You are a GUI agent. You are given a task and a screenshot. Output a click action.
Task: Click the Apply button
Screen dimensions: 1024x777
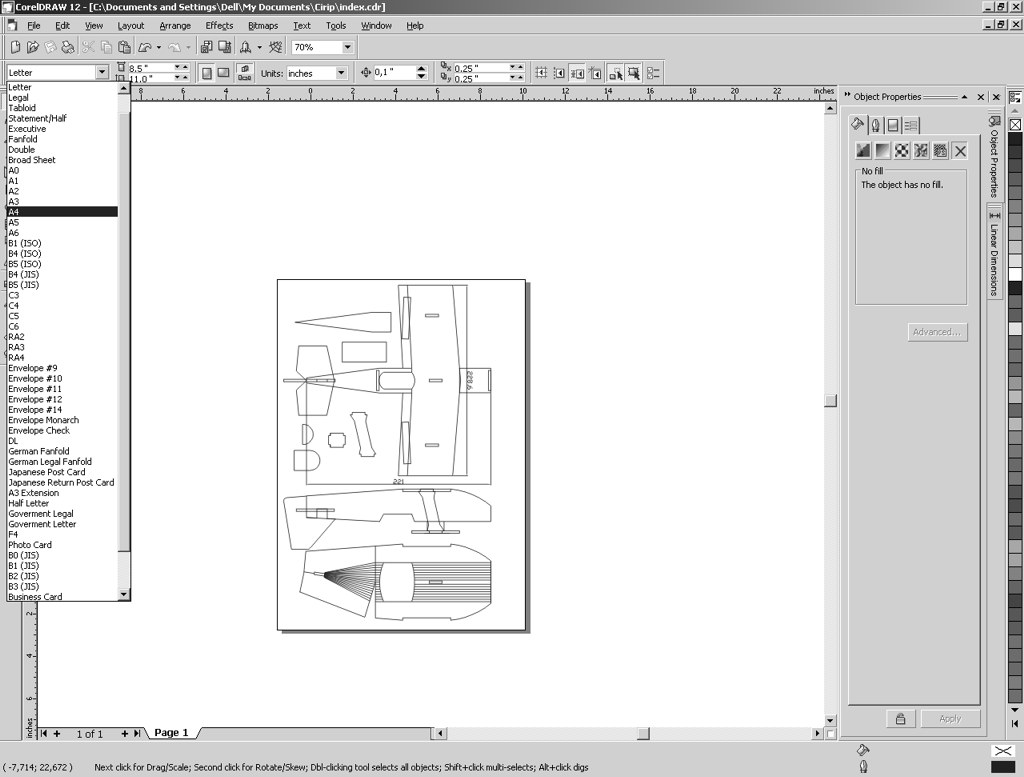click(x=950, y=719)
